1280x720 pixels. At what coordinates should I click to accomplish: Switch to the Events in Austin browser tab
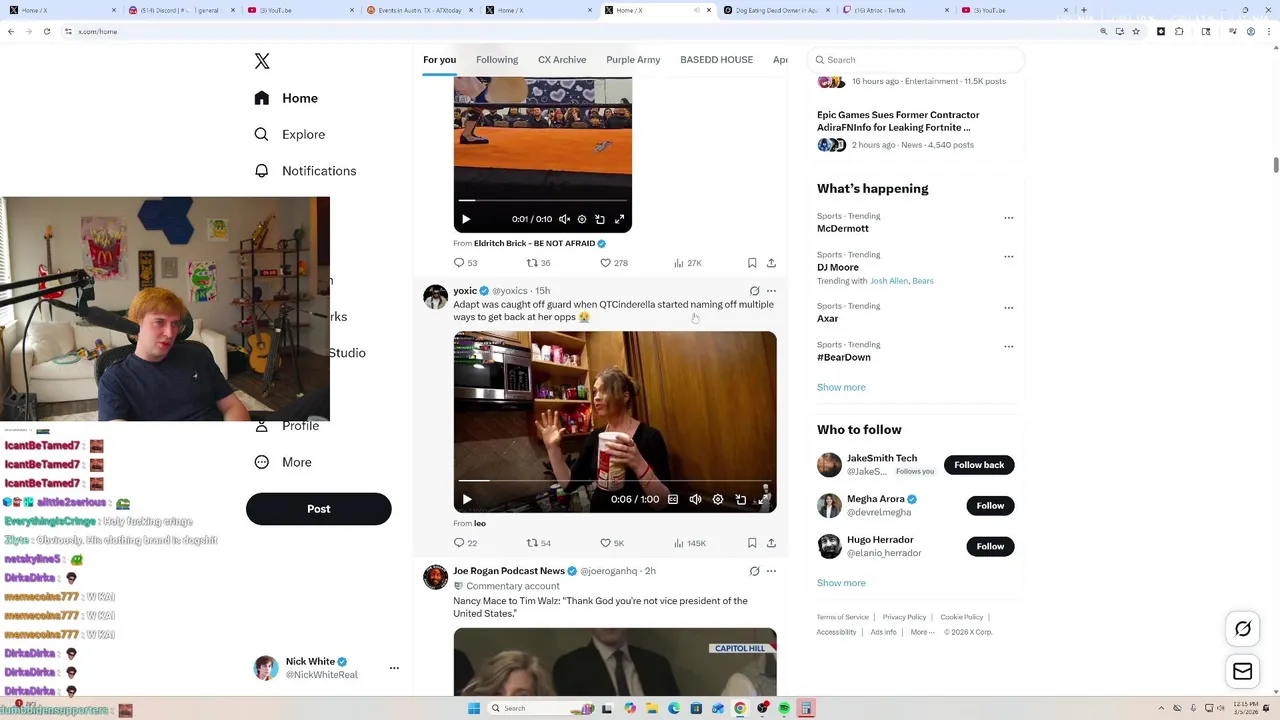click(418, 10)
